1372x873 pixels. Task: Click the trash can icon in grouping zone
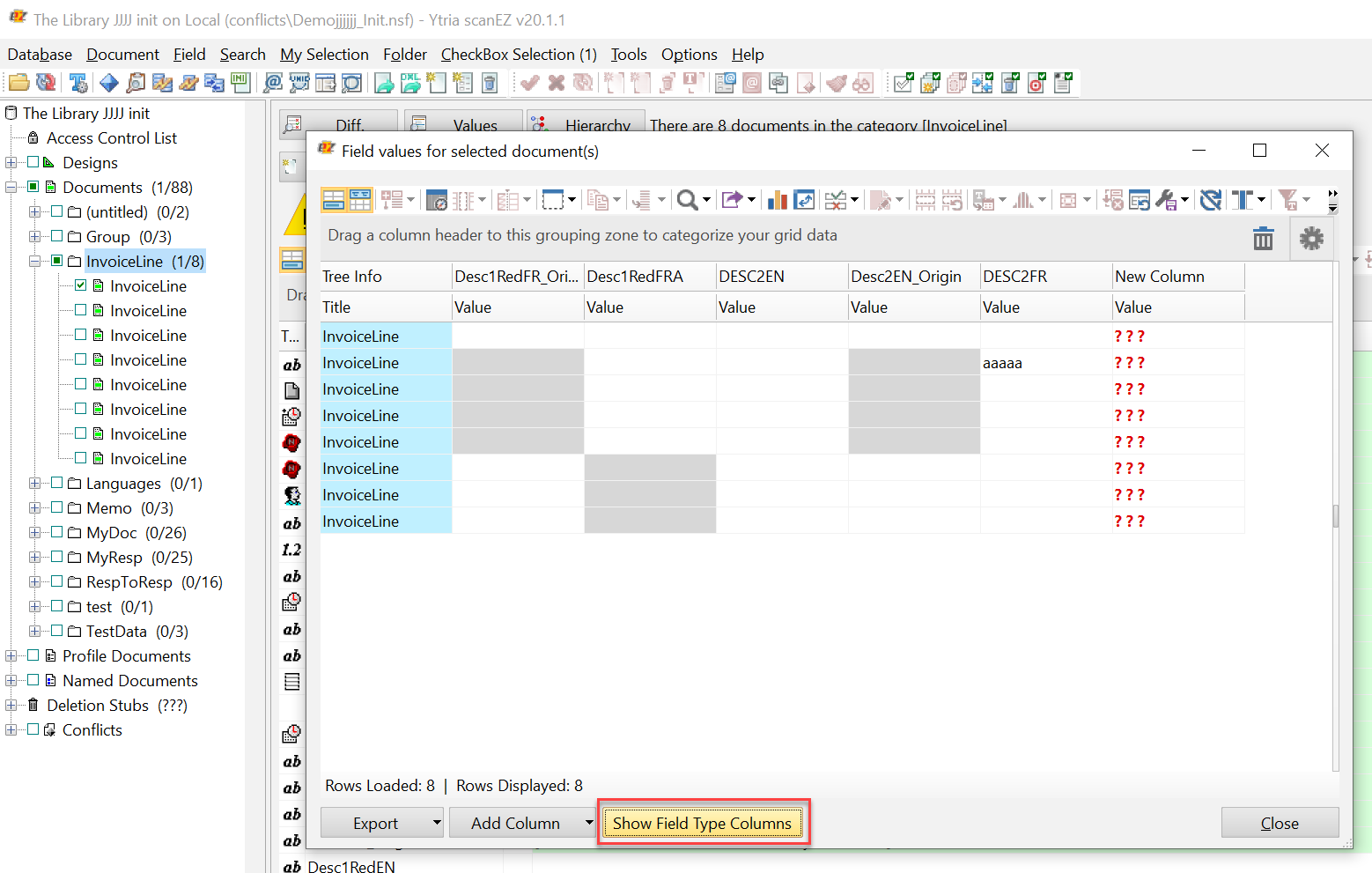pos(1263,239)
